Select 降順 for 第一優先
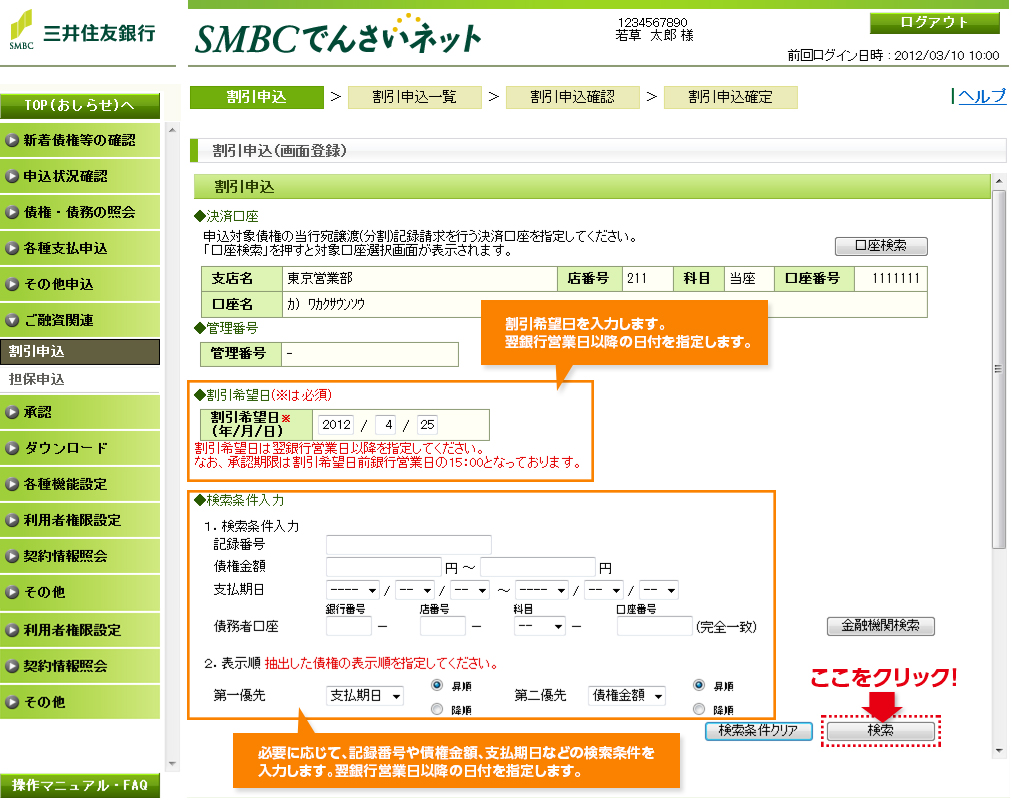Viewport: 1012px width, 800px height. (437, 709)
